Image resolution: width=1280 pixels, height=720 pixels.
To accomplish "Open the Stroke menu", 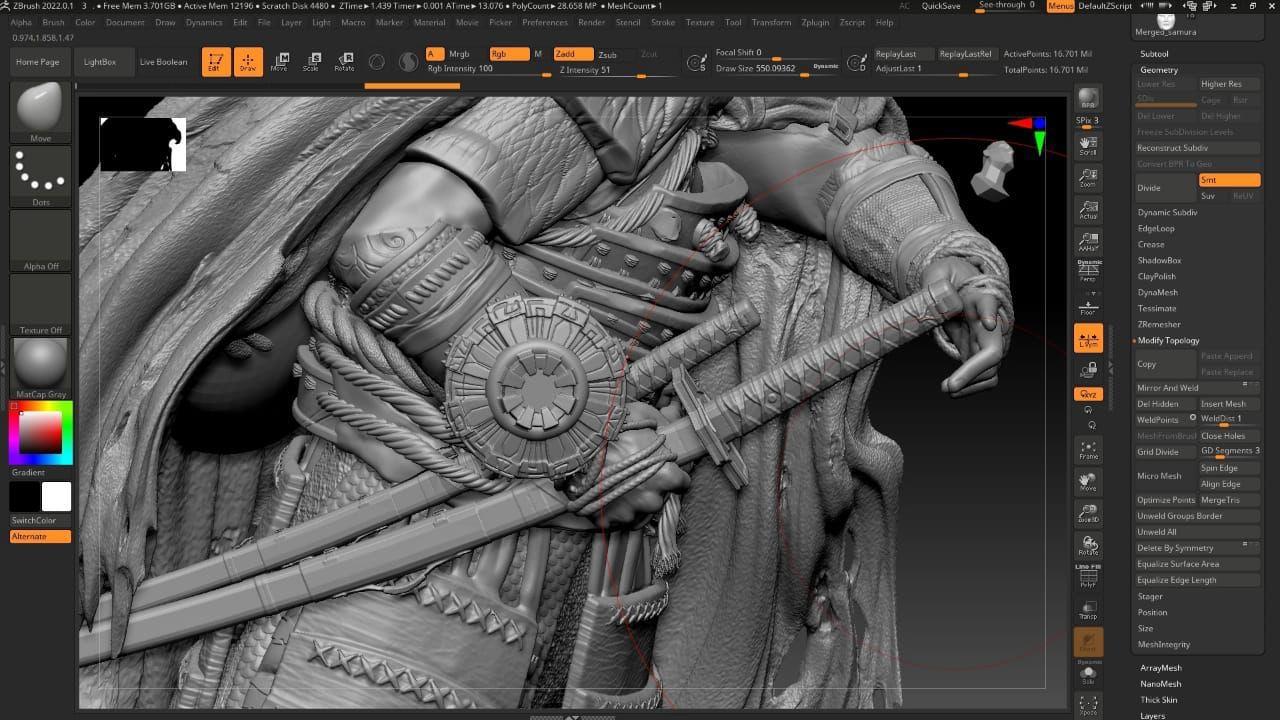I will [663, 22].
